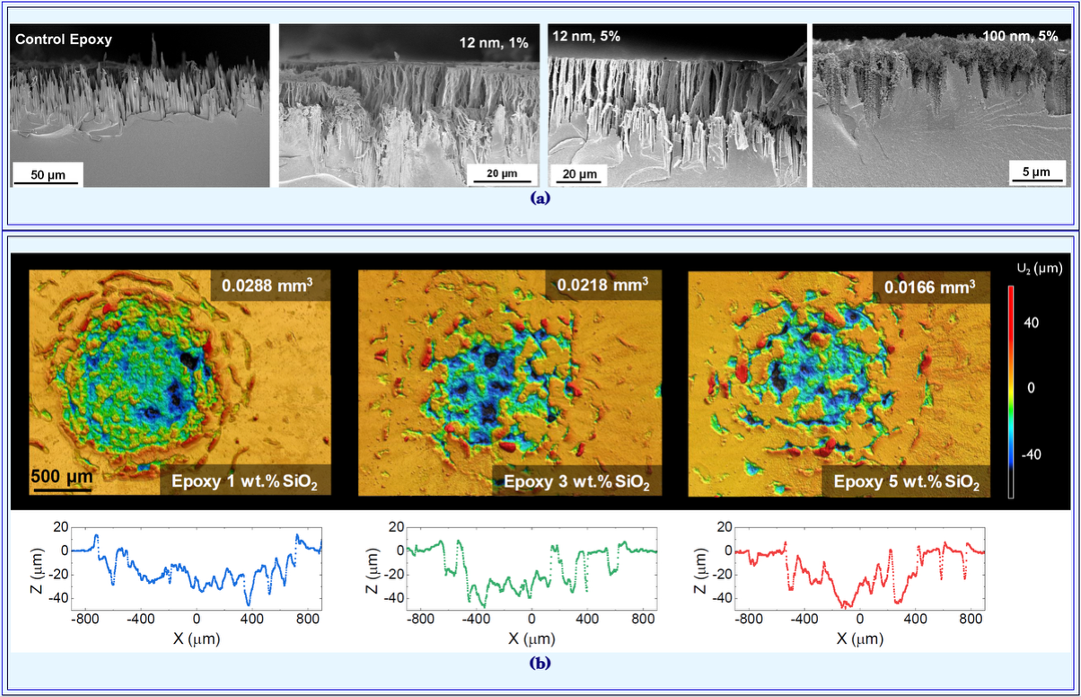Click the Epoxy 5 wt.% SiO2 caption
The image size is (1081, 697).
point(905,483)
